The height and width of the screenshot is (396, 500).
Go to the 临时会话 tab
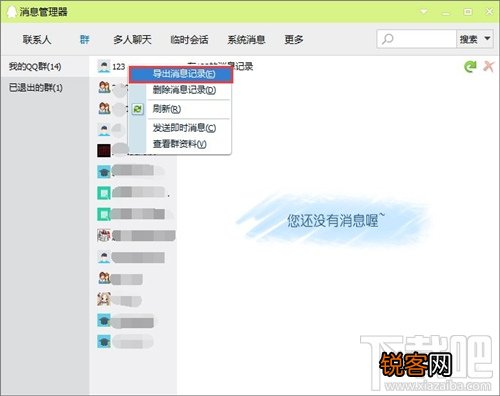(189, 40)
